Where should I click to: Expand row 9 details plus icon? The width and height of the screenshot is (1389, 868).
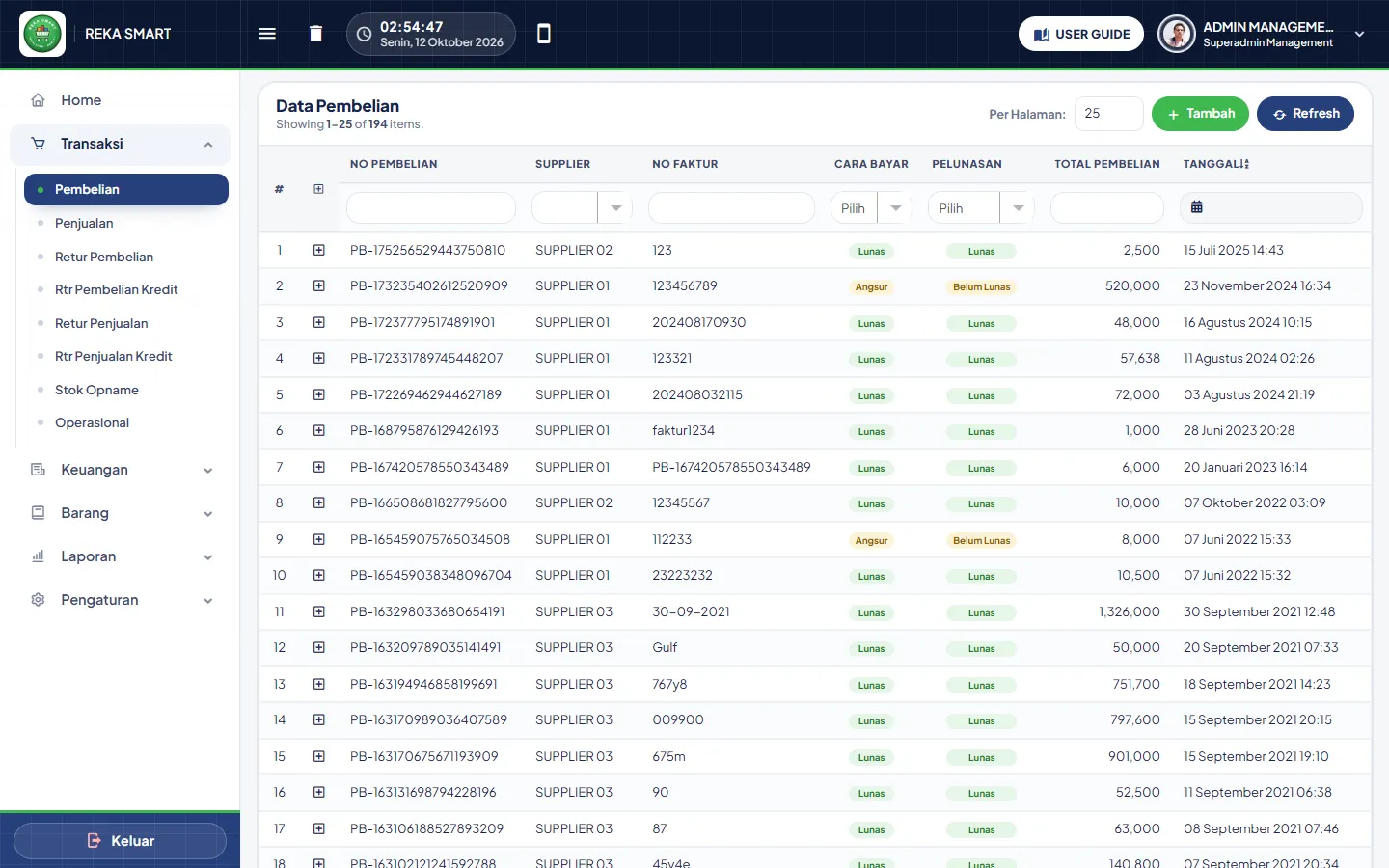coord(318,539)
